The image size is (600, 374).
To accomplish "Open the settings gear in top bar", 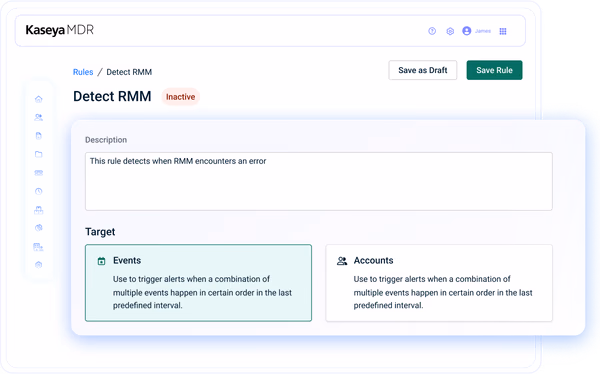I will [x=450, y=31].
